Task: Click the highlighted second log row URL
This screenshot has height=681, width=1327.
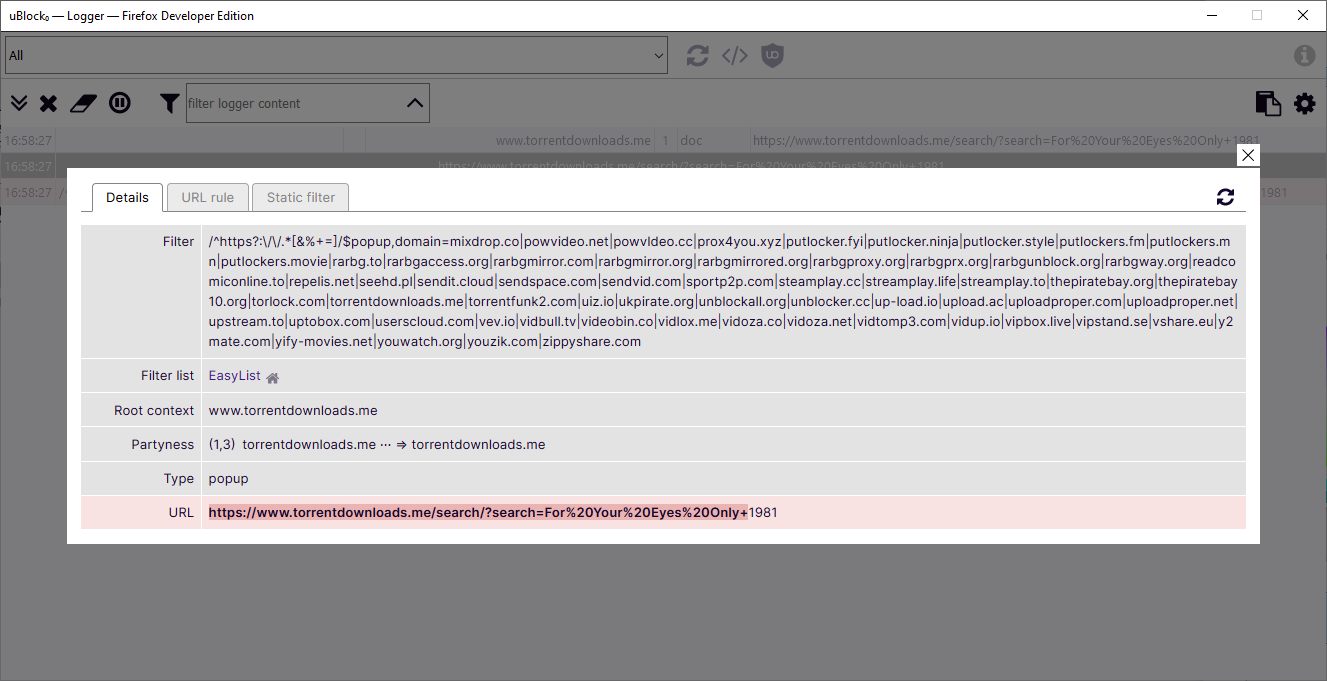Action: coord(691,166)
